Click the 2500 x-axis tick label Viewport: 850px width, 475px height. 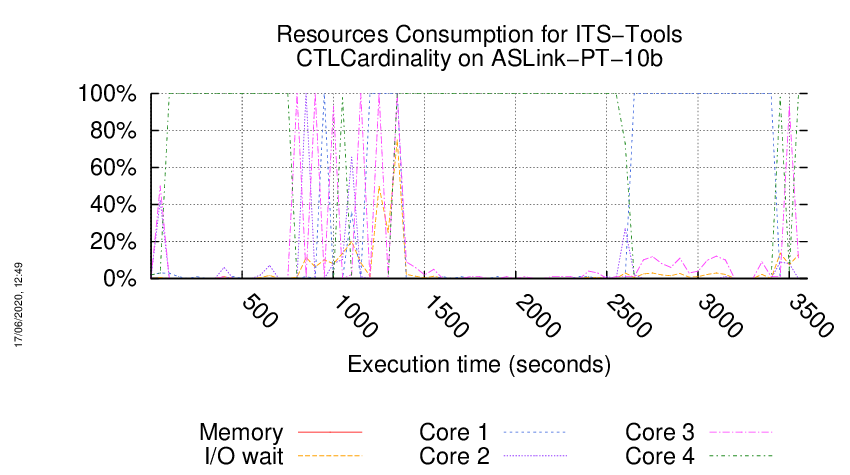point(628,316)
